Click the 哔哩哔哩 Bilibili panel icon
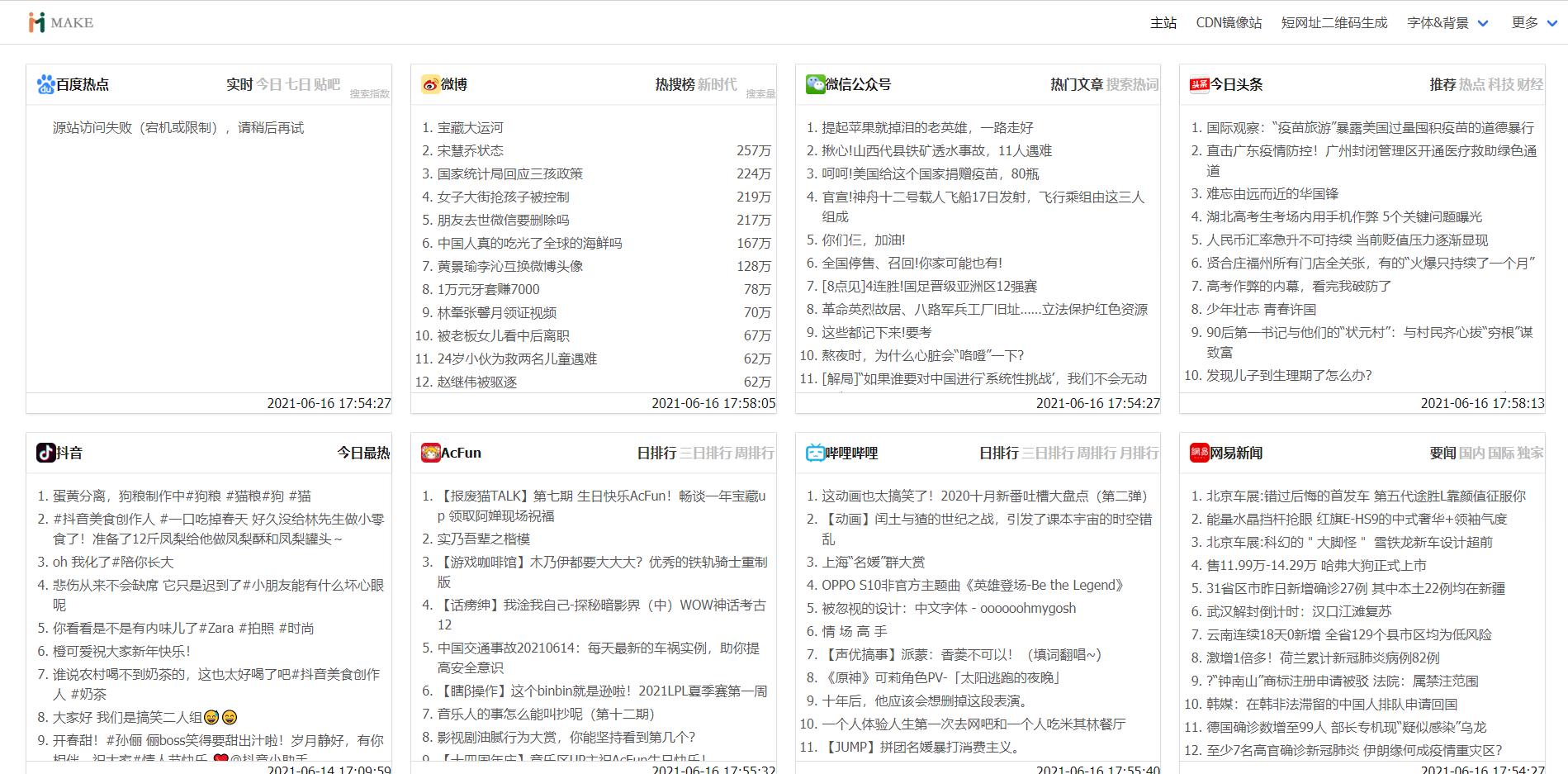The image size is (1568, 774). tap(814, 453)
